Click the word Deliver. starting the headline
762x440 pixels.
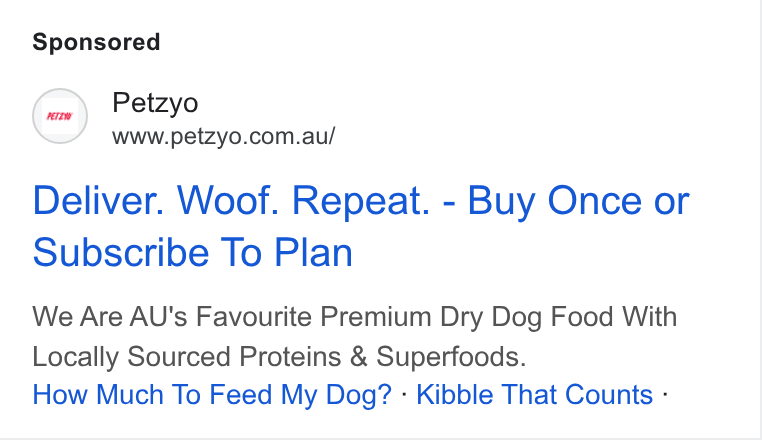coord(98,200)
